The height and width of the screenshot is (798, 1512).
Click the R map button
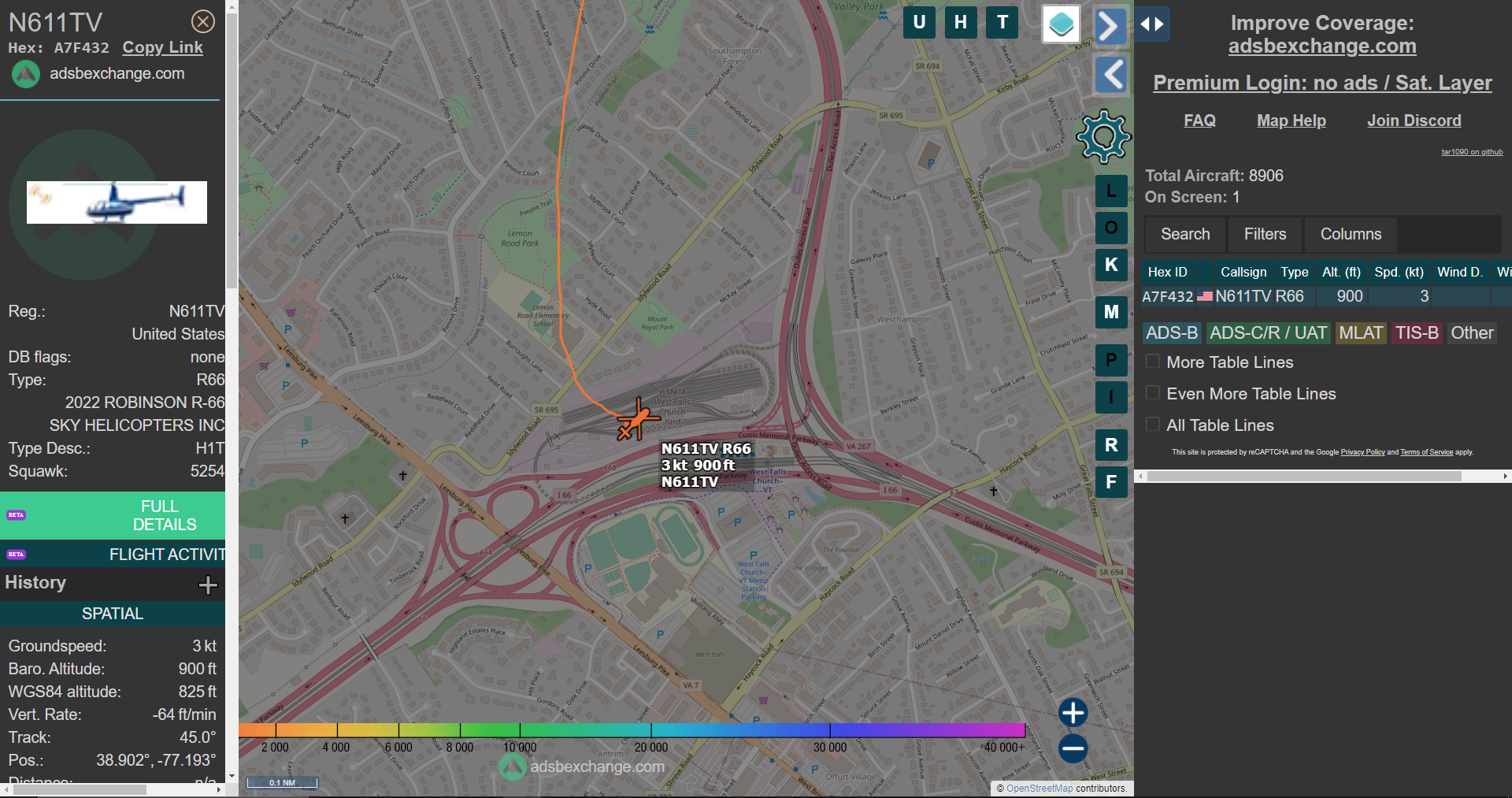[1111, 445]
